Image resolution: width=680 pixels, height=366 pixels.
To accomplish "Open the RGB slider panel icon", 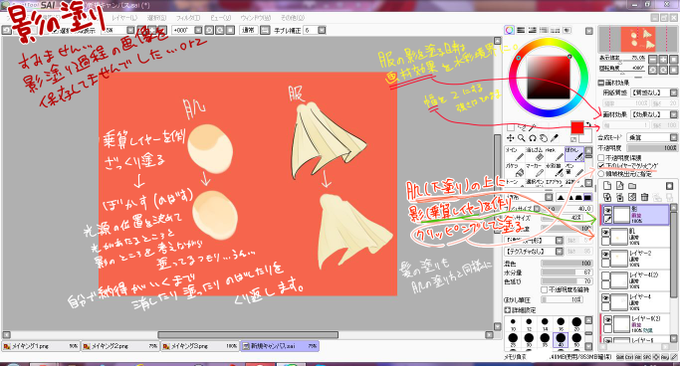I will [521, 30].
